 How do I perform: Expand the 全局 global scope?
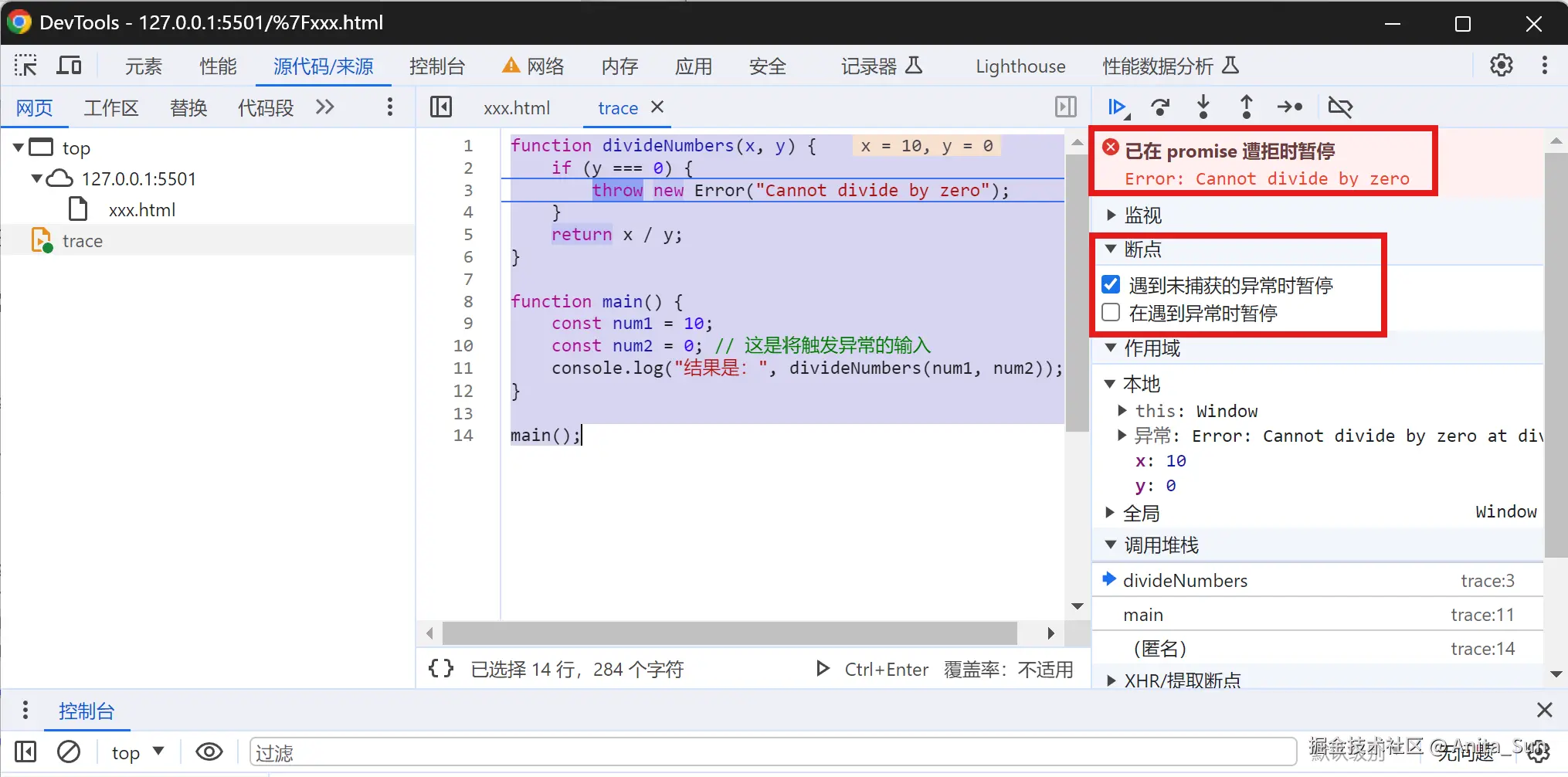coord(1110,512)
